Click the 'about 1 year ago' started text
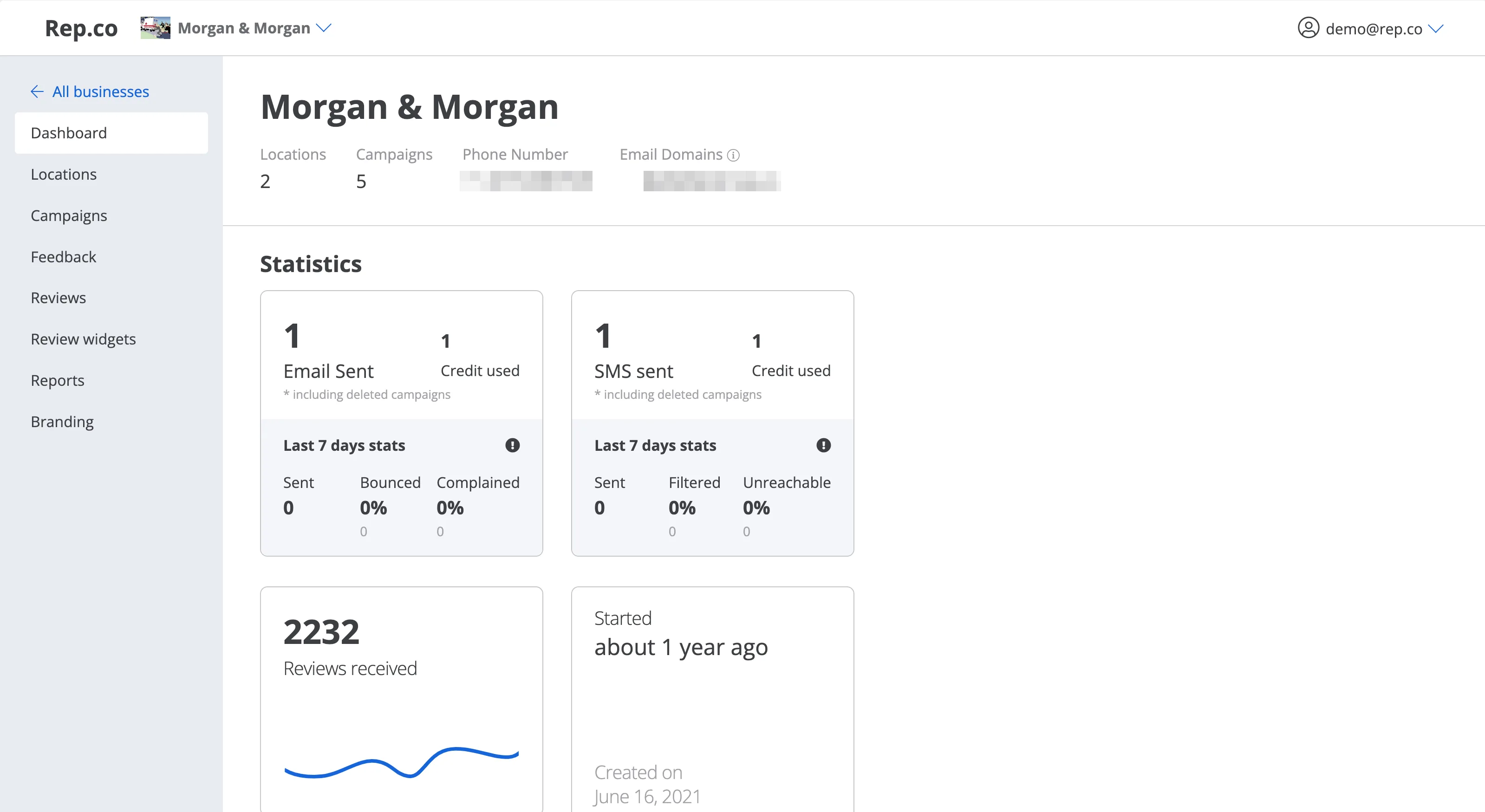The image size is (1485, 812). point(681,648)
